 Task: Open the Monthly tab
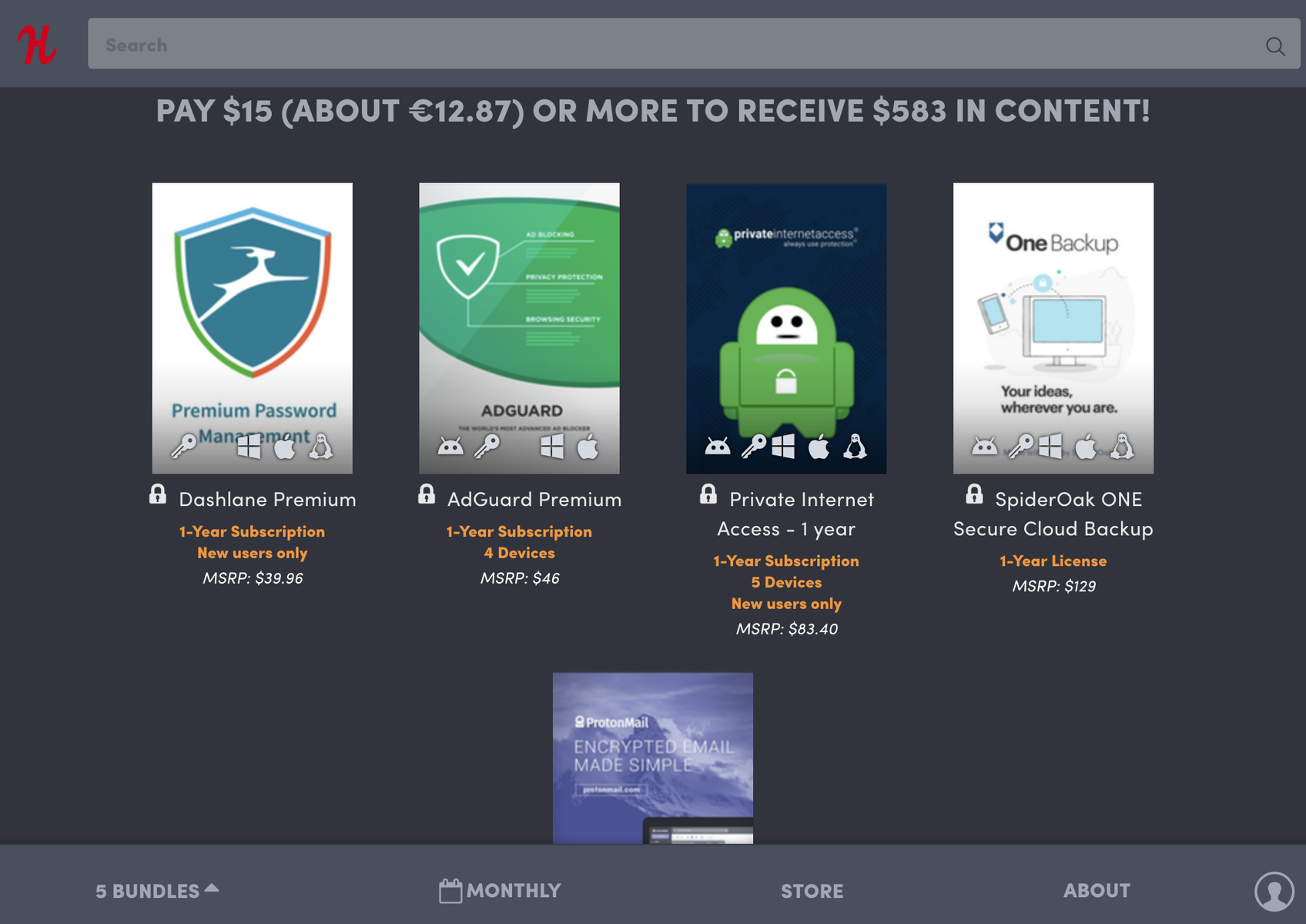click(500, 891)
